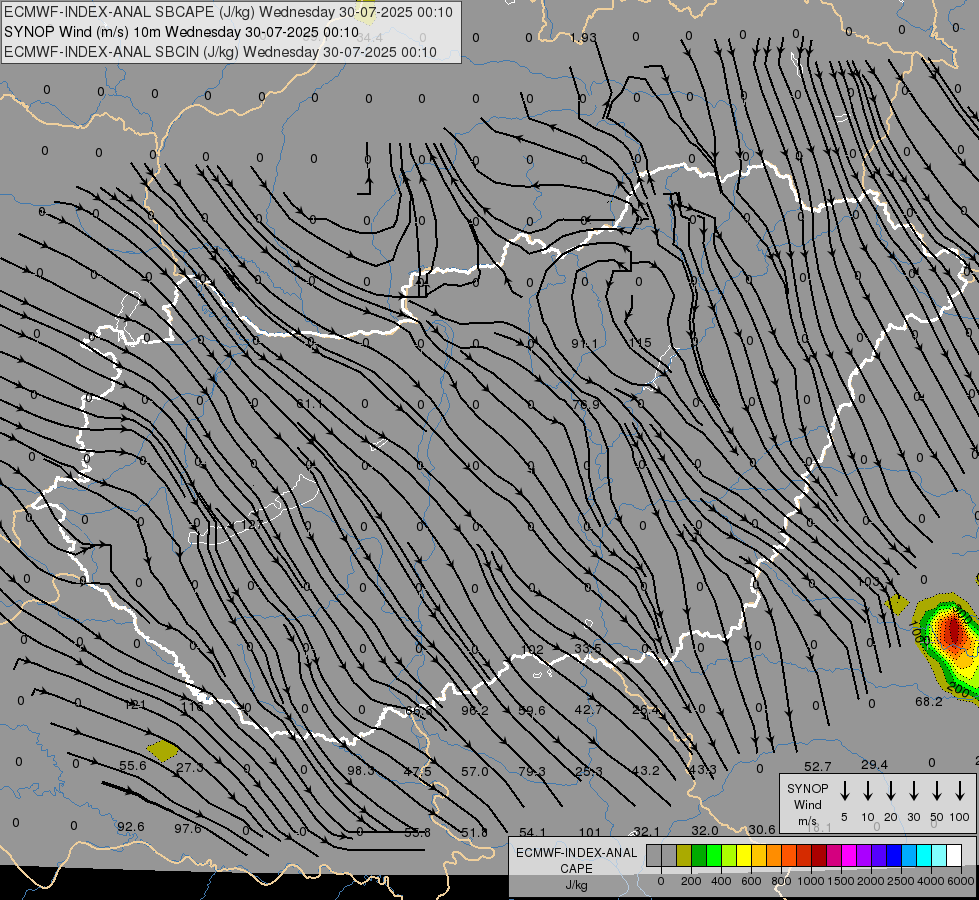The height and width of the screenshot is (900, 979).
Task: Click the map value 57.0
Action: coord(475,771)
